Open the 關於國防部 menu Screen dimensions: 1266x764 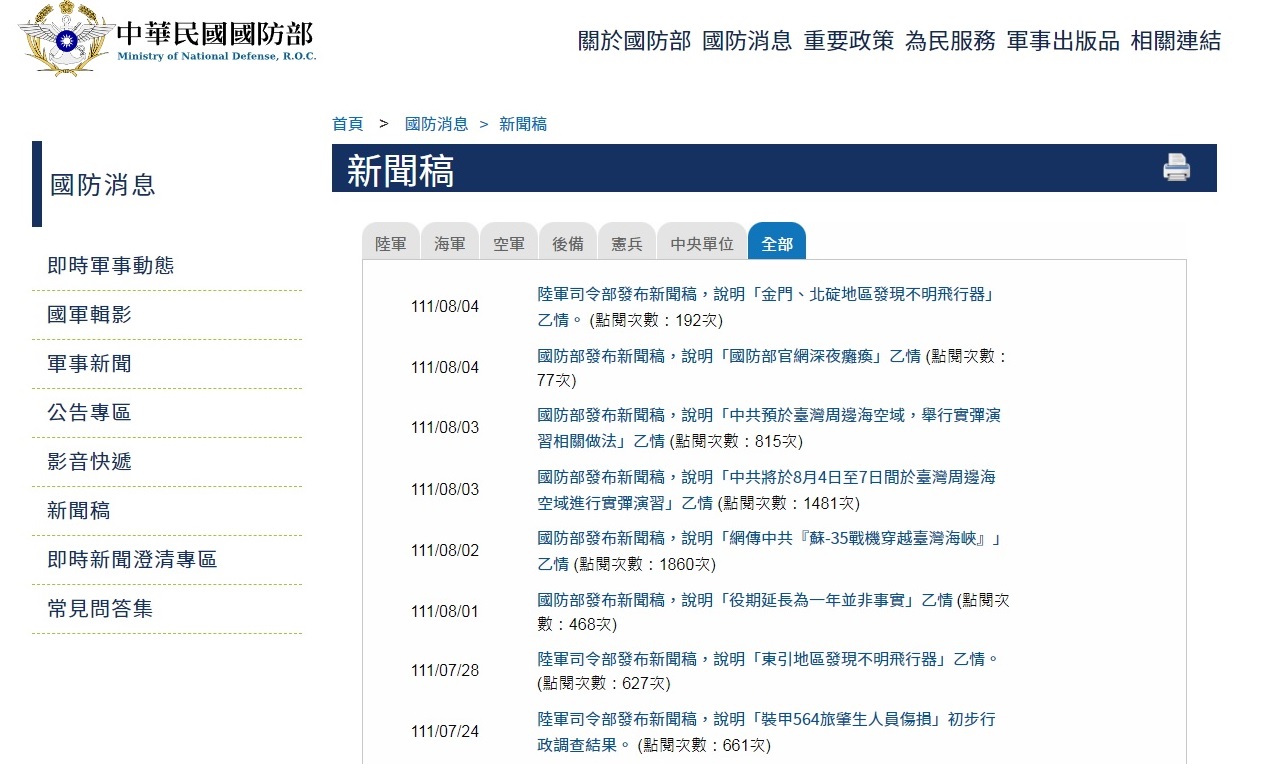(x=634, y=41)
